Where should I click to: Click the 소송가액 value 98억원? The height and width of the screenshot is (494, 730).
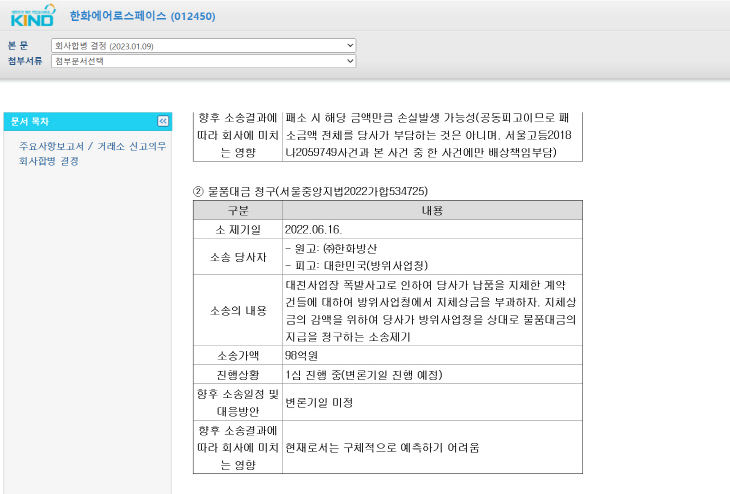click(x=301, y=356)
